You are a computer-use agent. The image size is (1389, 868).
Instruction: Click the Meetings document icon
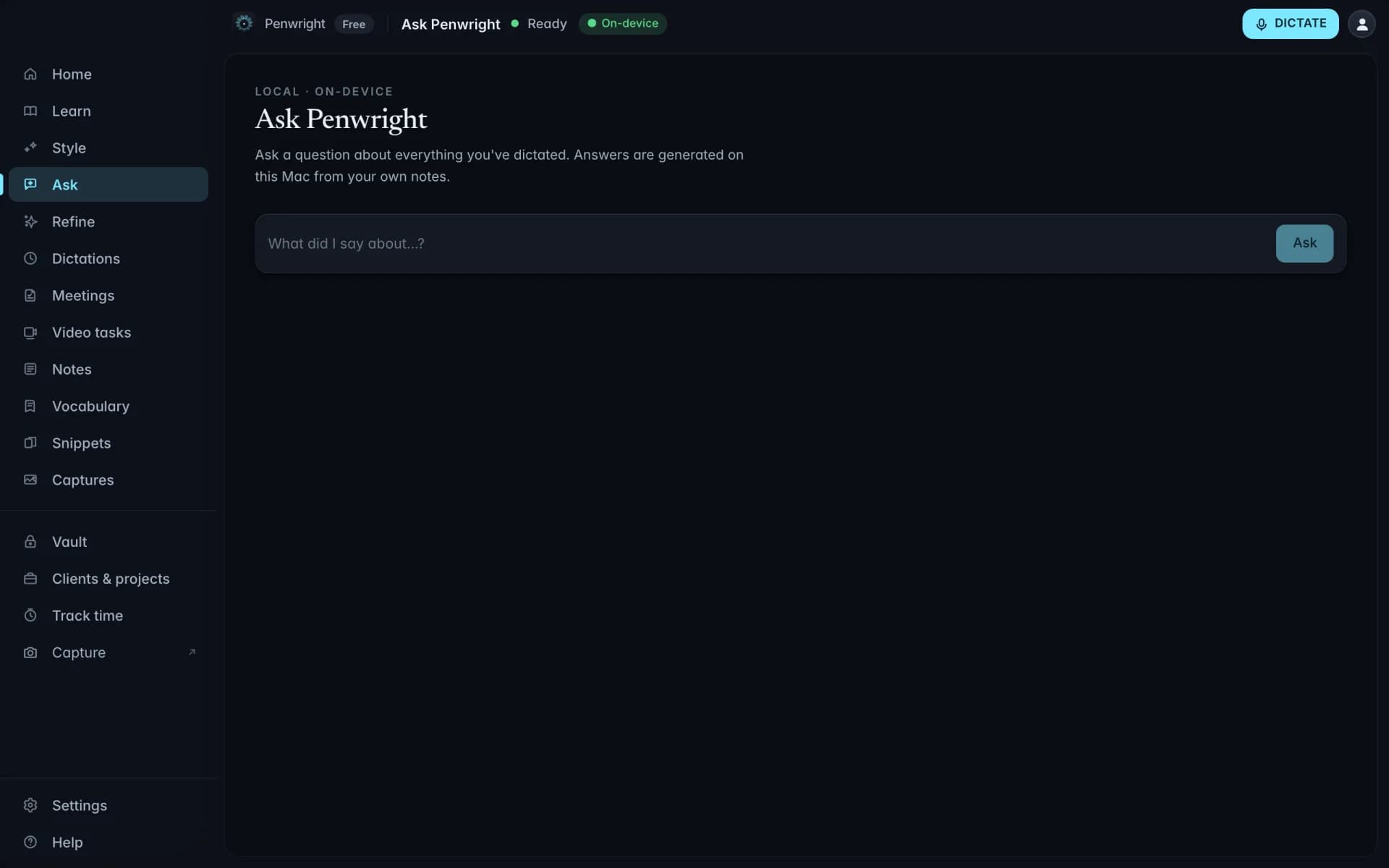click(30, 295)
